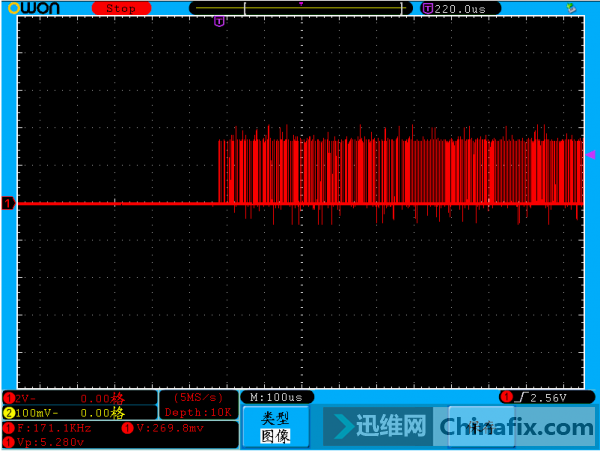
Task: Open the 类型 图像 type menu button
Action: (x=275, y=427)
